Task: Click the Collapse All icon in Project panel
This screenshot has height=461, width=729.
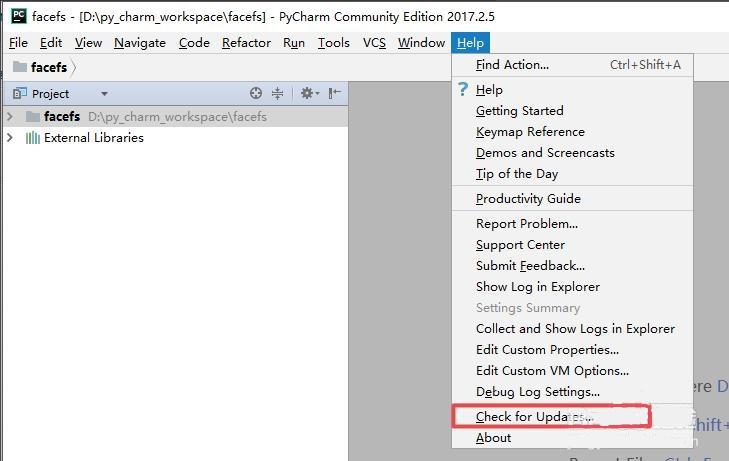Action: coord(278,93)
